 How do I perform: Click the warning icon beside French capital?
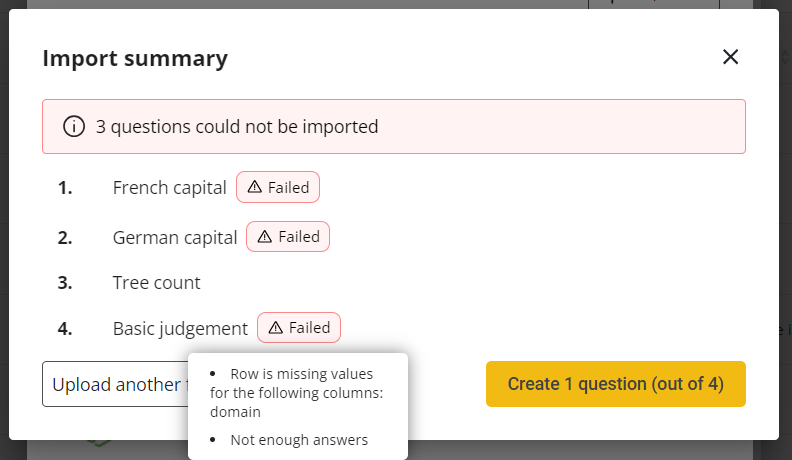point(255,187)
